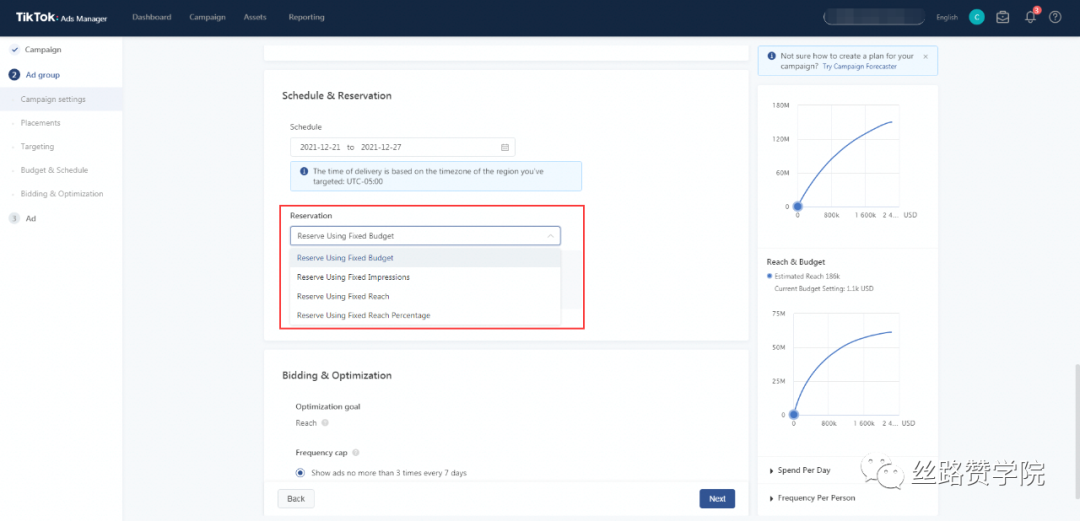This screenshot has width=1080, height=521.
Task: Choose Reserve Using Fixed Impressions option
Action: coord(353,277)
